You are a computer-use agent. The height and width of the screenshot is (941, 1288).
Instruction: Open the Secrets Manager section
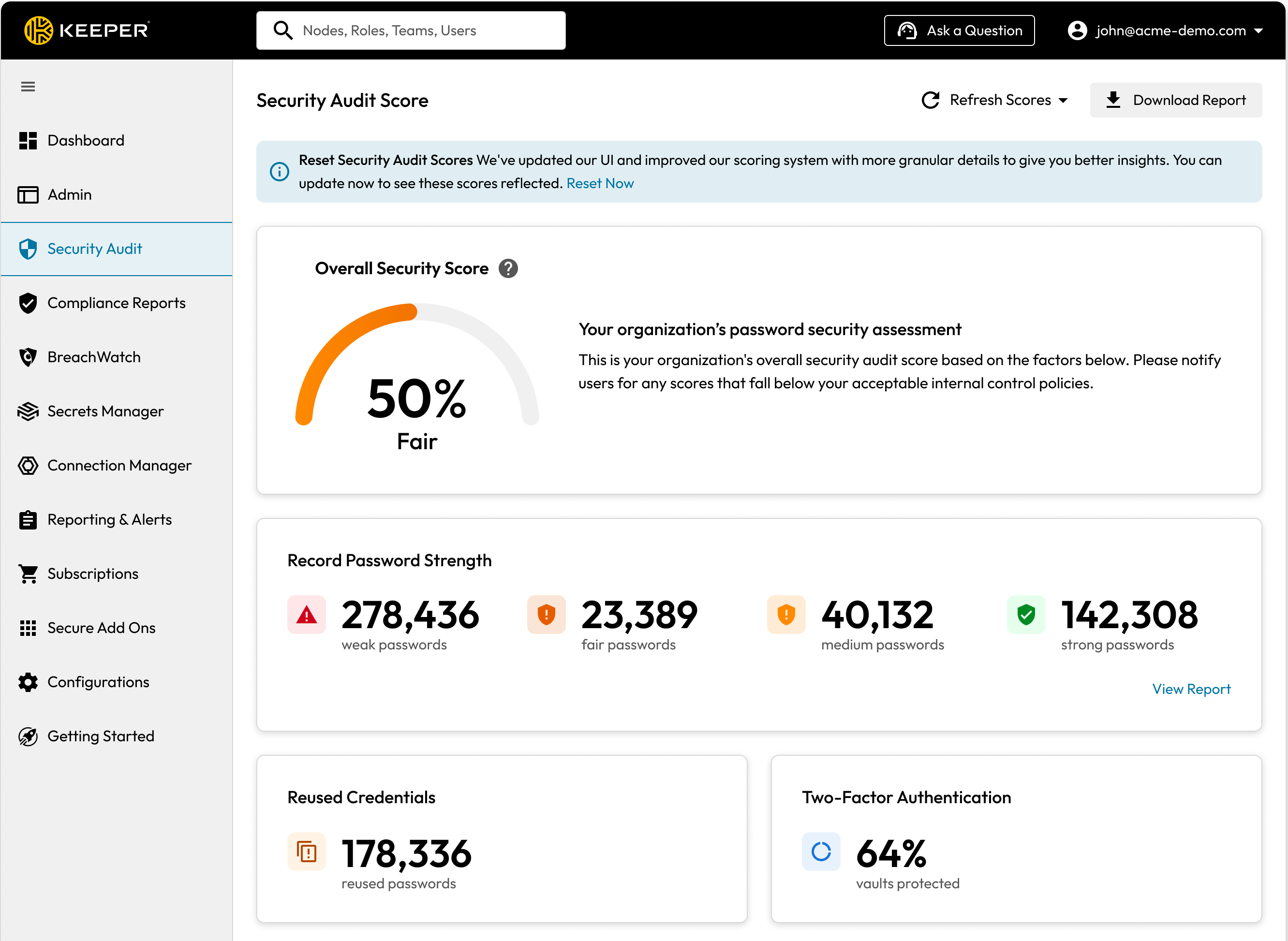[105, 411]
